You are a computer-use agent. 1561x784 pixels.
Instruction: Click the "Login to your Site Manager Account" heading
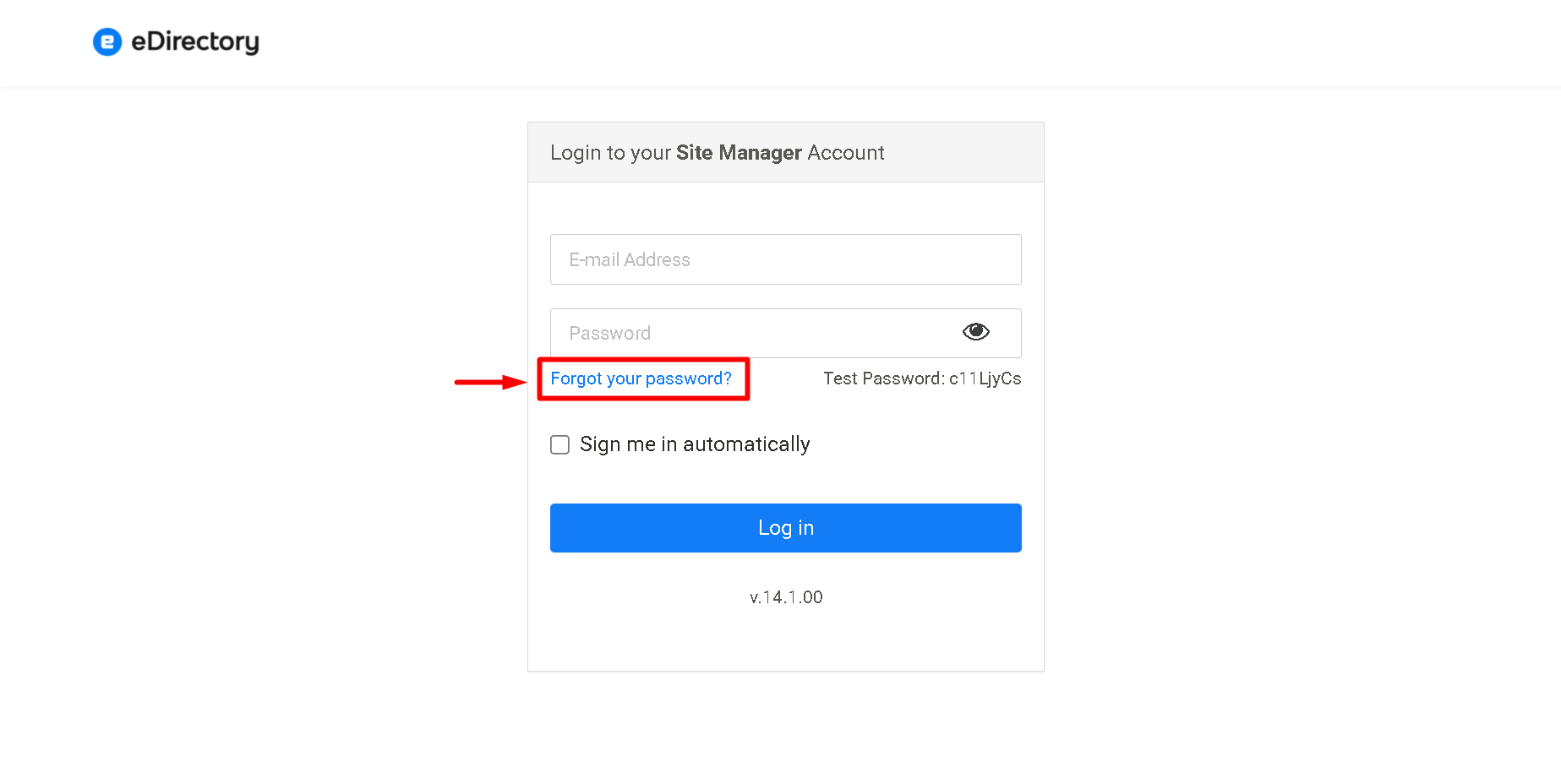tap(717, 153)
